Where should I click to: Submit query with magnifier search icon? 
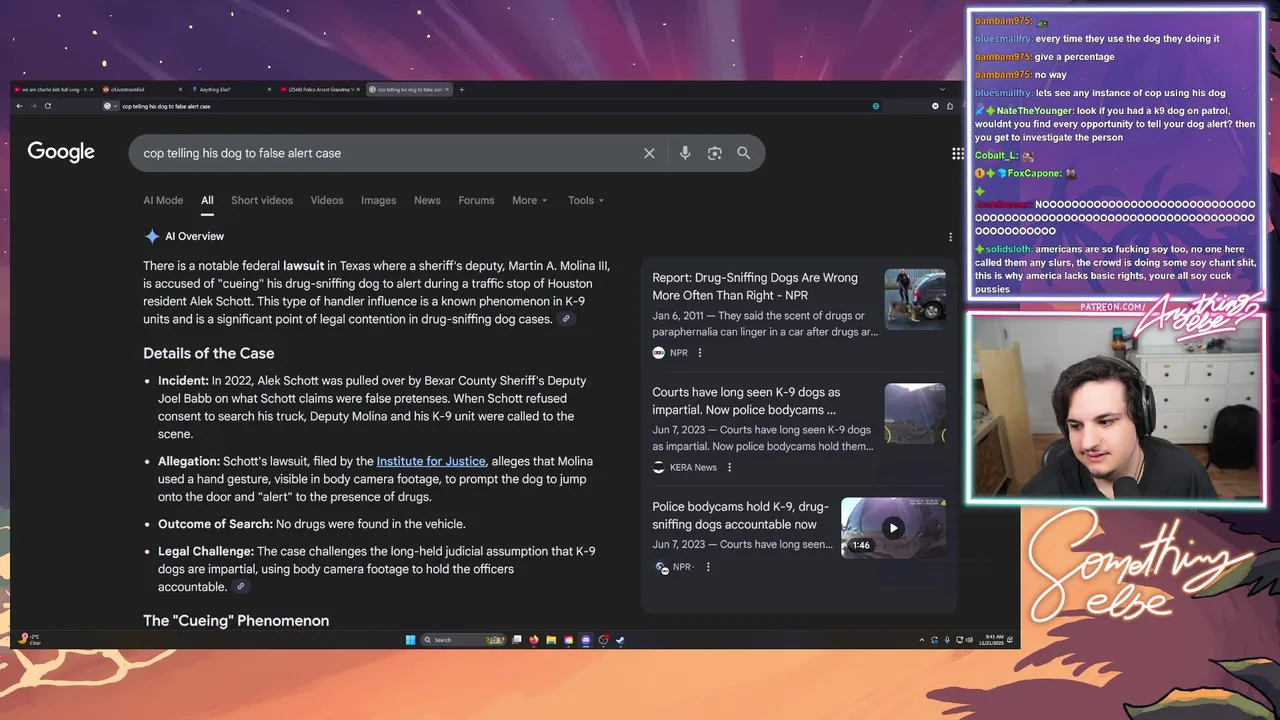coord(744,153)
